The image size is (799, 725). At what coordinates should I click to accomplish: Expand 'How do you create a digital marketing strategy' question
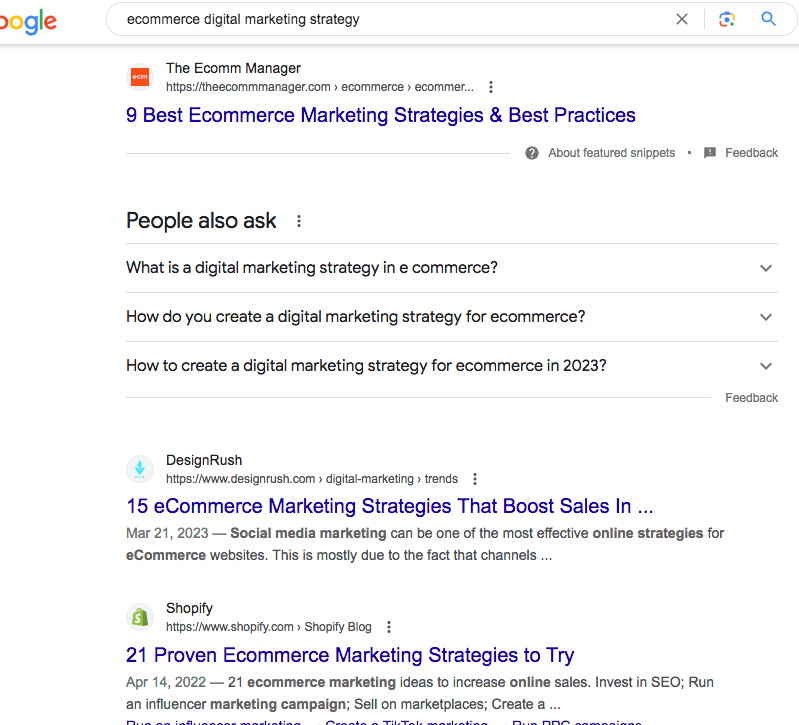pos(451,317)
